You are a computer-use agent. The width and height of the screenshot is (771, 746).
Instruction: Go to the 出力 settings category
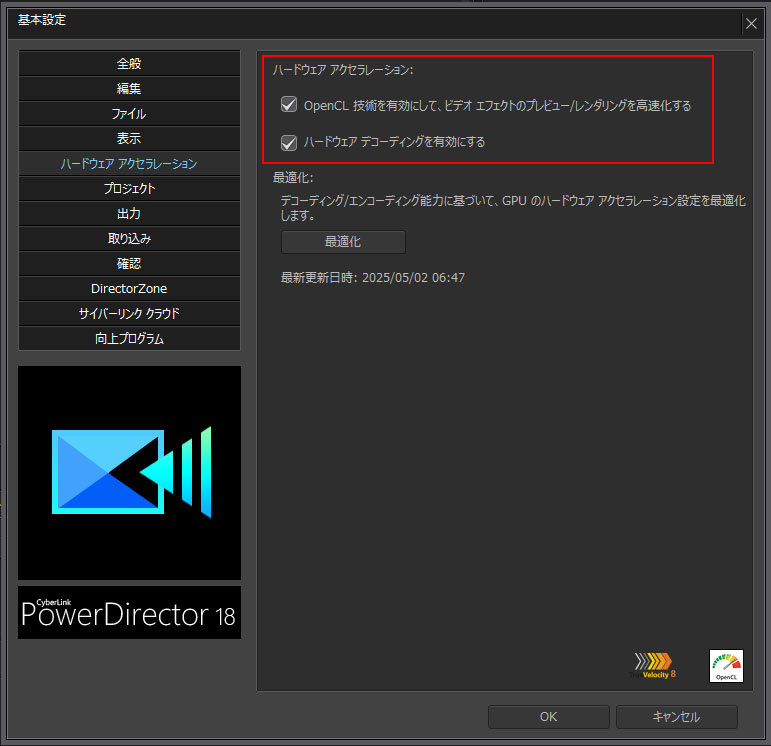[129, 213]
